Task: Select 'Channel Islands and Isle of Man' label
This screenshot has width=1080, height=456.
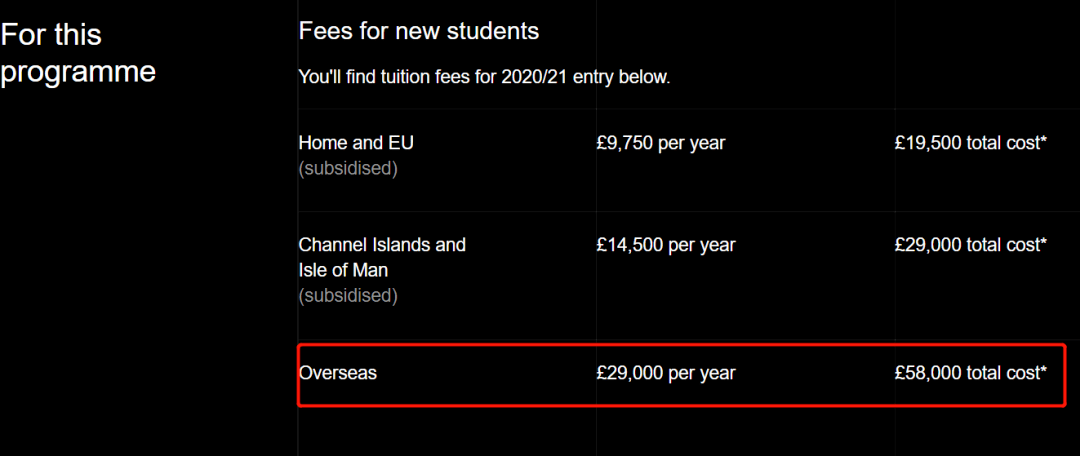Action: pyautogui.click(x=382, y=258)
